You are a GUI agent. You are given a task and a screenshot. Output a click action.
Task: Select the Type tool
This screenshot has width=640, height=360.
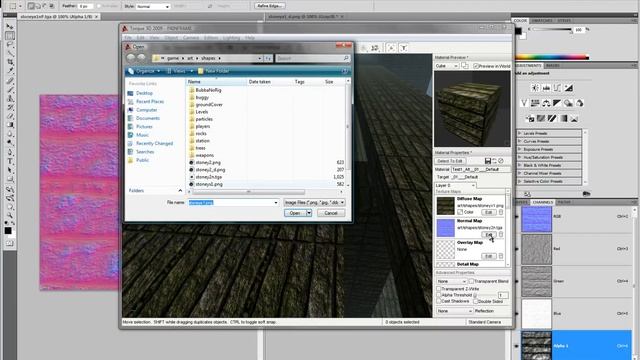click(10, 161)
